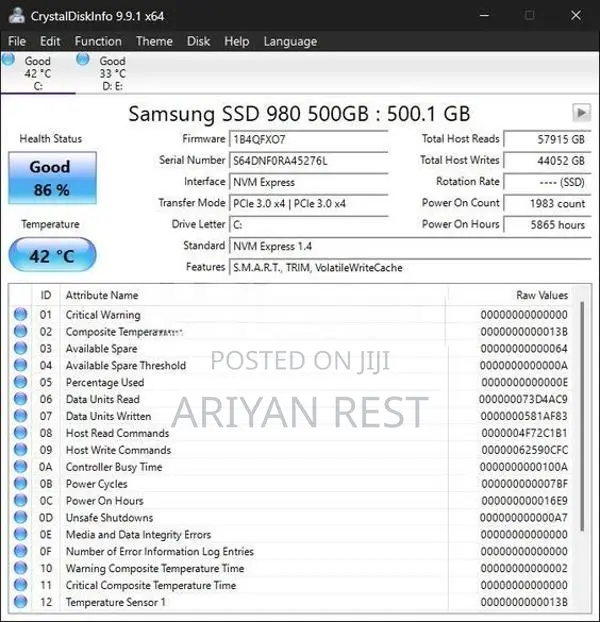Close the CrystalDiskInfo window
Viewport: 600px width, 622px height.
tap(576, 15)
